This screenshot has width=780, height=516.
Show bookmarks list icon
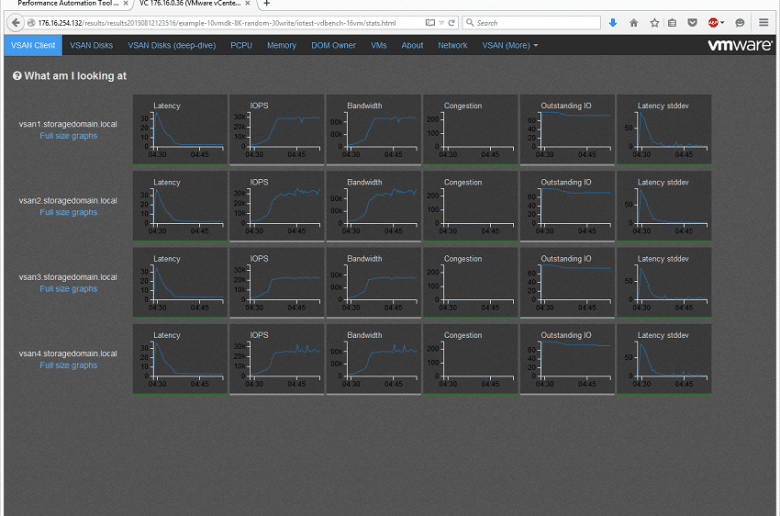pyautogui.click(x=672, y=23)
